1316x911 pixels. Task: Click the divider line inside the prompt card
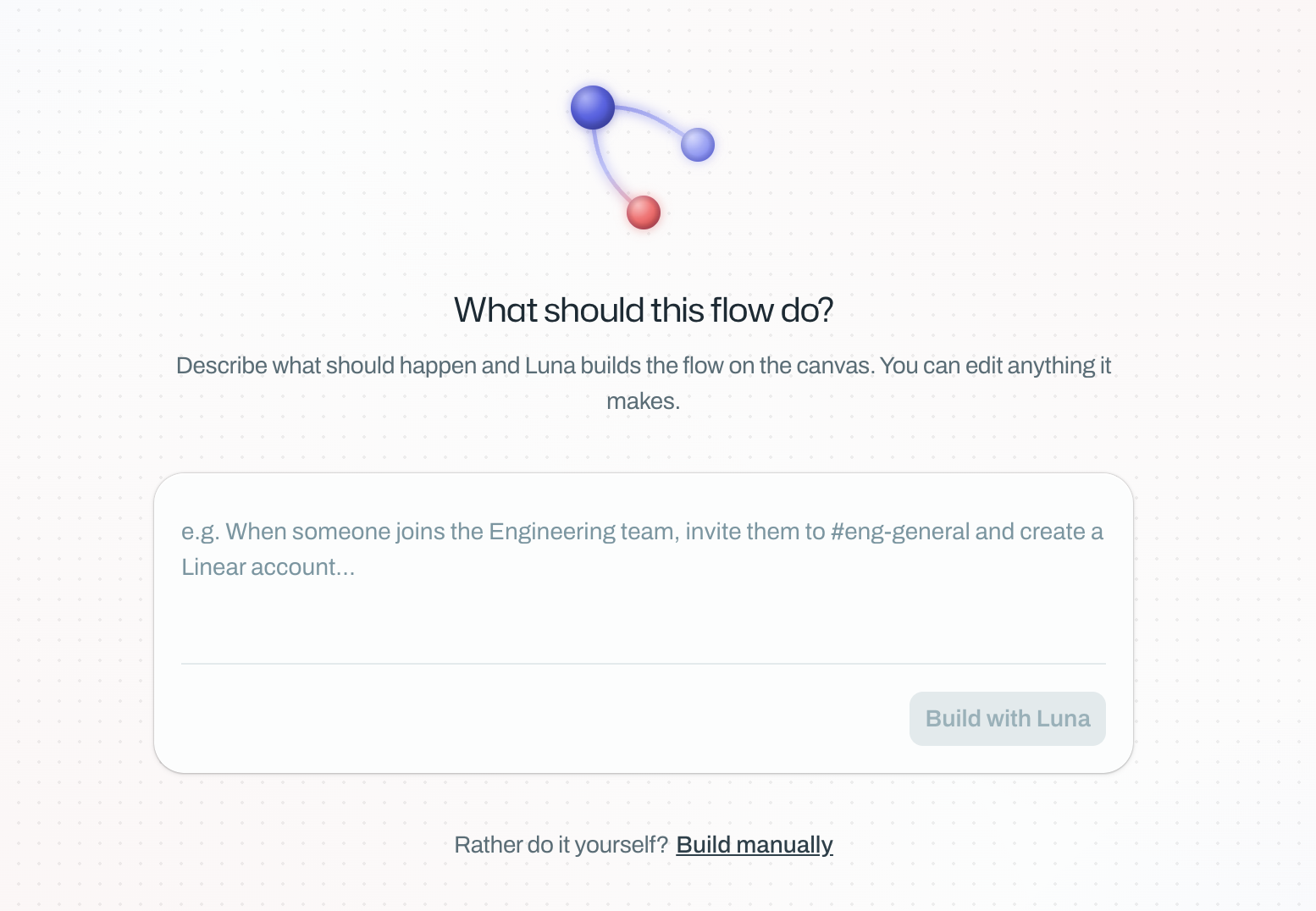pos(644,664)
